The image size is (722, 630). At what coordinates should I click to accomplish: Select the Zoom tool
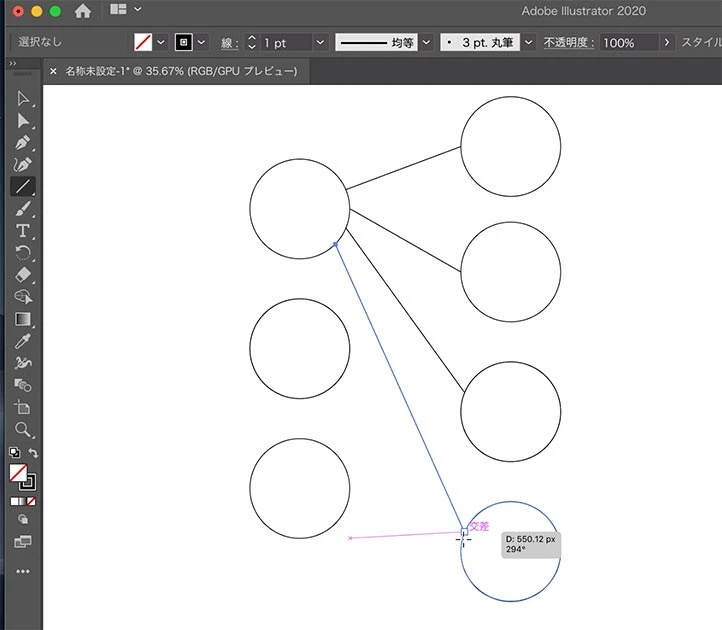pos(23,430)
